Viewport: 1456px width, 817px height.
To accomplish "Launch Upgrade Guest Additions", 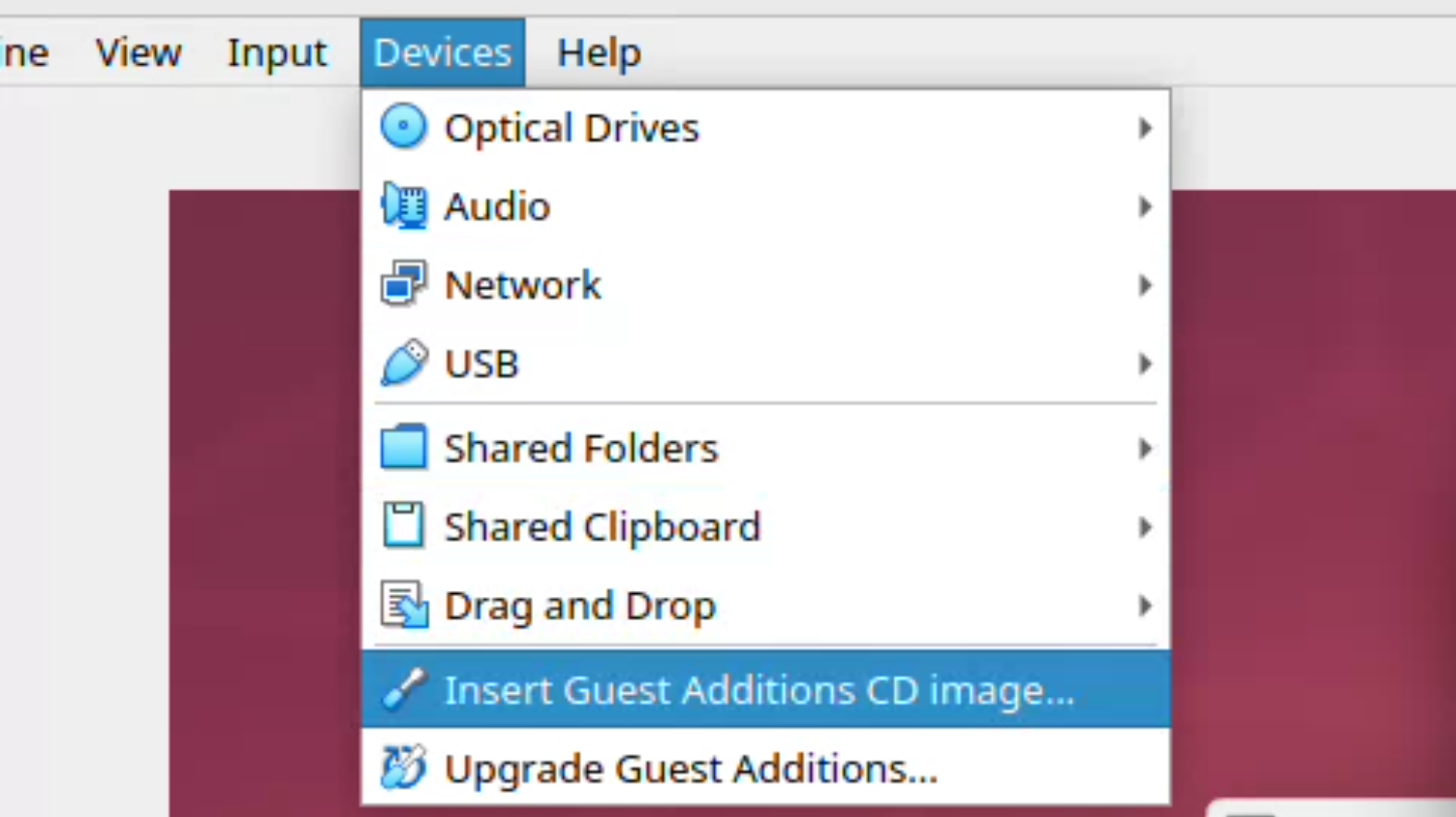I will point(690,768).
